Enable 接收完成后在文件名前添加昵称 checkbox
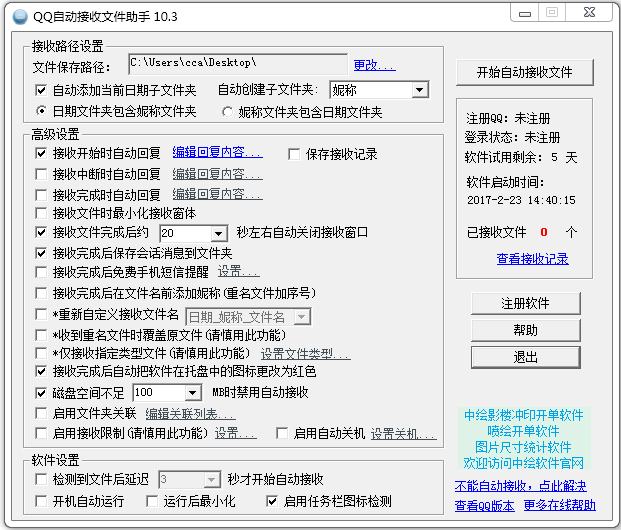Screen dimensions: 621x530 coord(41,293)
